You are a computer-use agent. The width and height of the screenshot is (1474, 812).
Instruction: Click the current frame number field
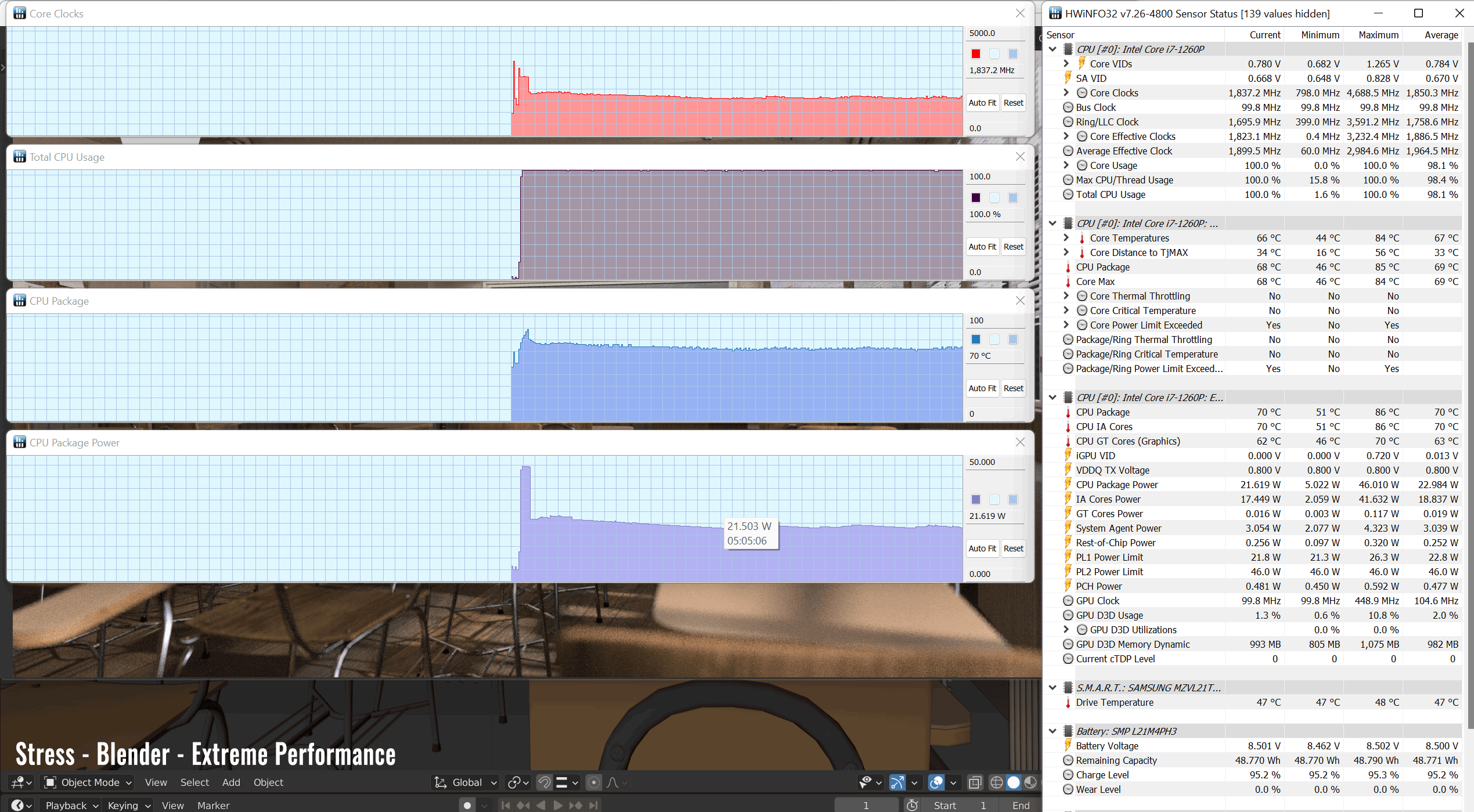tap(867, 805)
